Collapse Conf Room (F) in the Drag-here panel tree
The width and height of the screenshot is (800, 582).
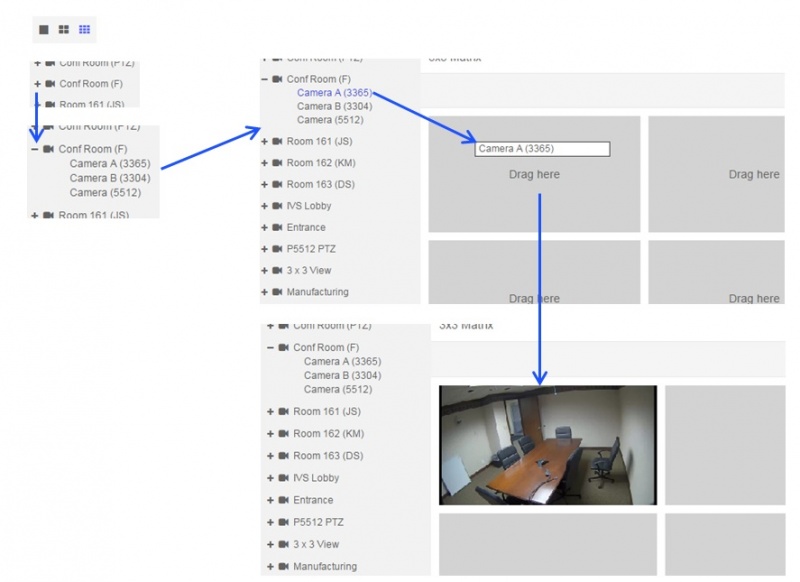[x=264, y=79]
